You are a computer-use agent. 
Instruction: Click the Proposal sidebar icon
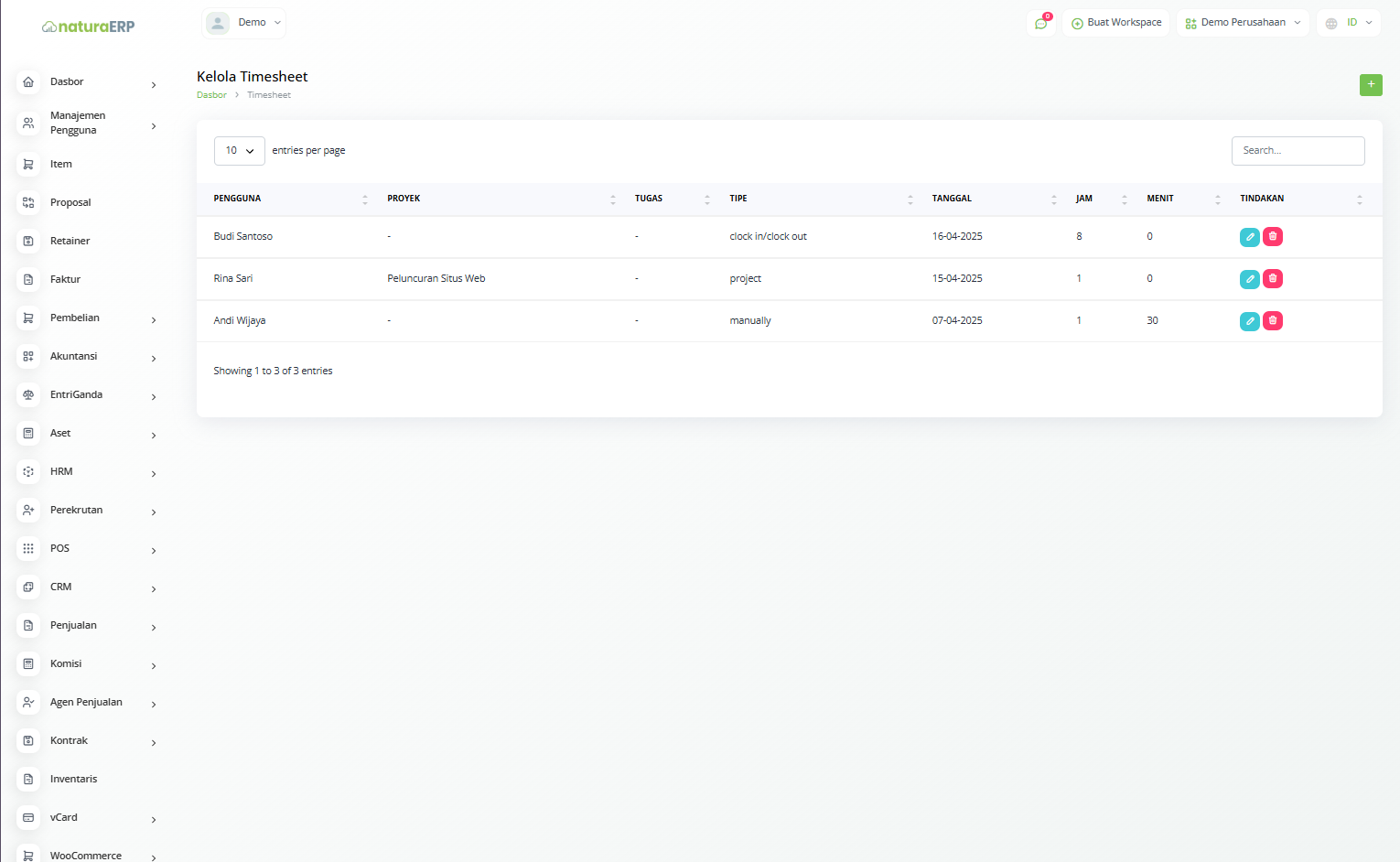pyautogui.click(x=28, y=202)
